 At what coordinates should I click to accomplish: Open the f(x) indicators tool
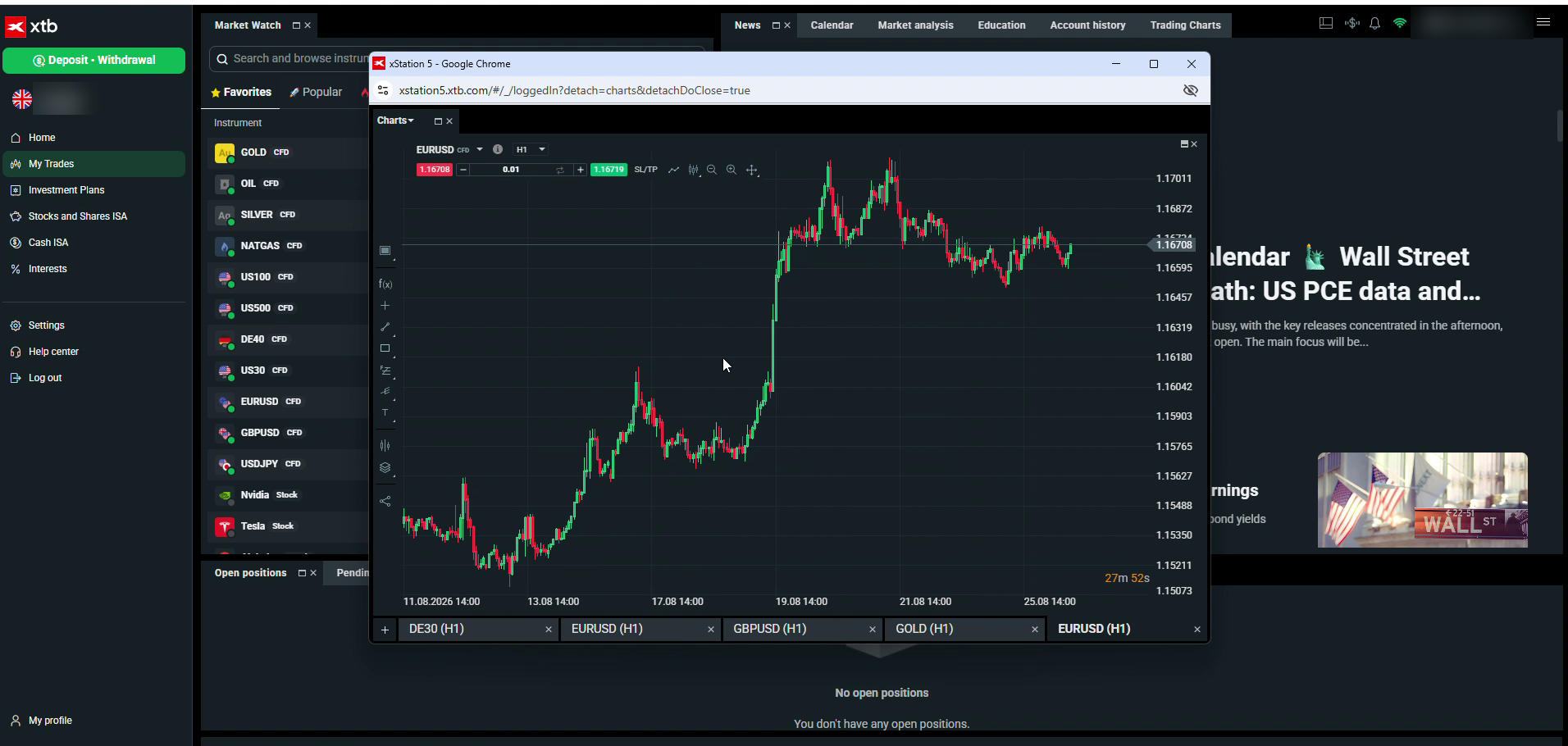click(385, 284)
